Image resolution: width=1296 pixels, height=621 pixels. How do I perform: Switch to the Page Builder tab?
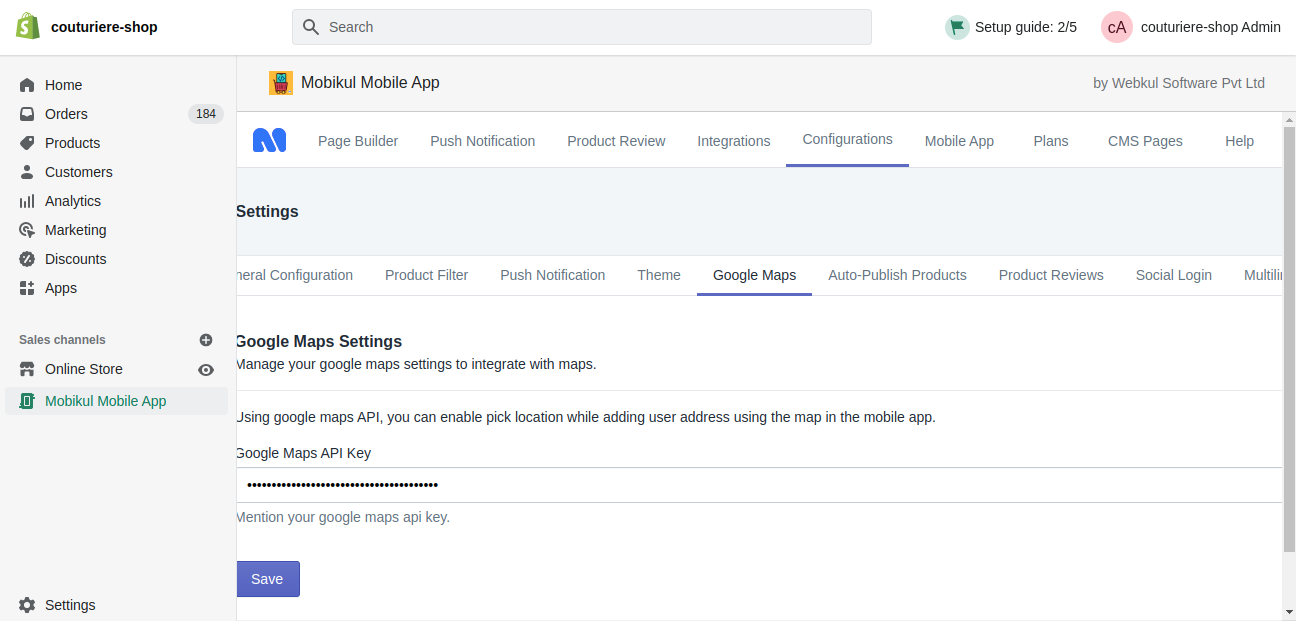[x=358, y=141]
